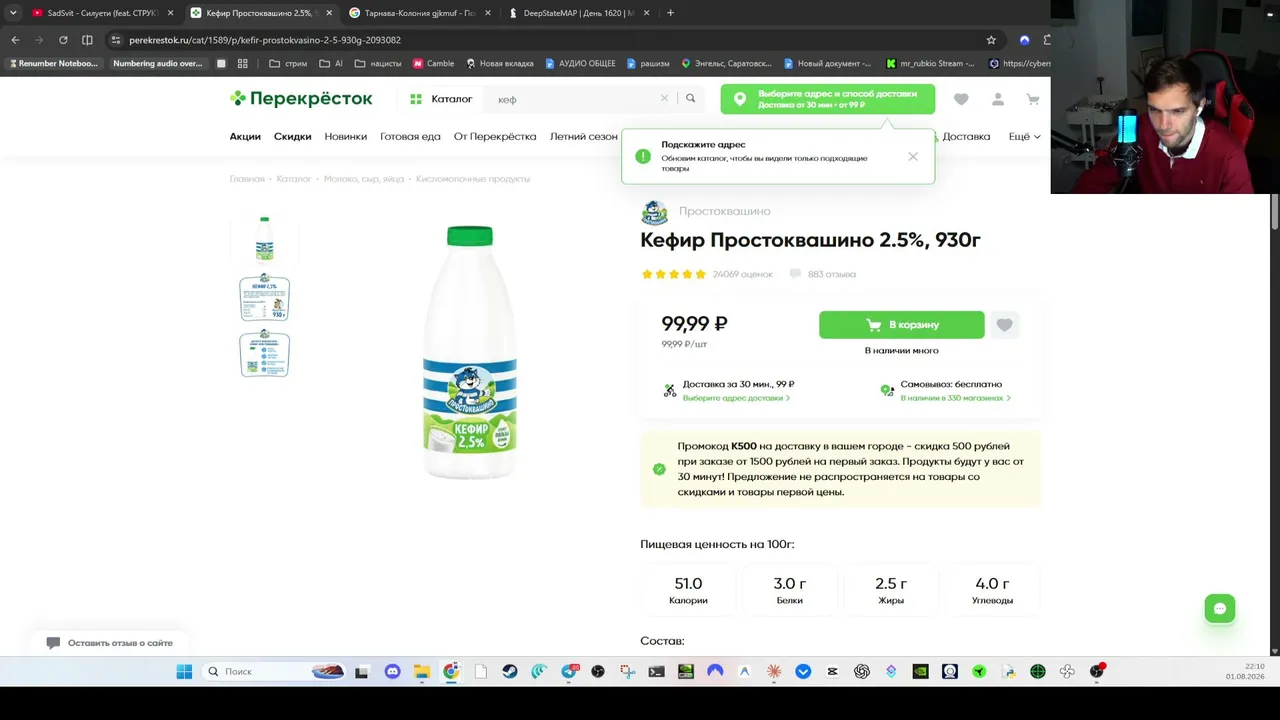Screen dimensions: 1280x720
Task: Click the browser address bar URL
Action: tap(265, 40)
